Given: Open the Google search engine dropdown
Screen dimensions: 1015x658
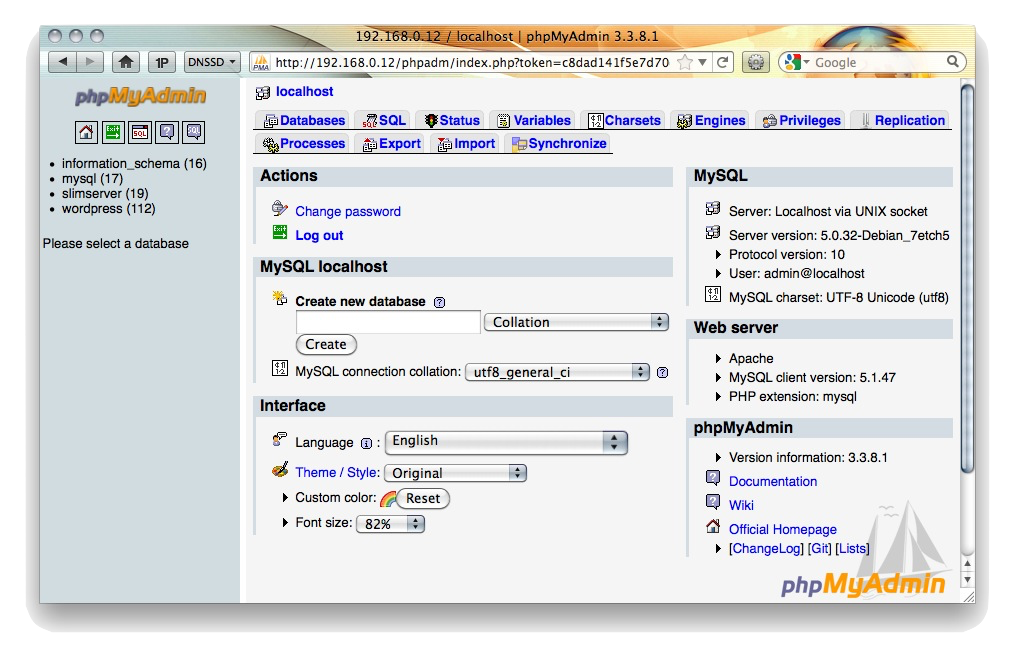Looking at the screenshot, I should click(797, 62).
